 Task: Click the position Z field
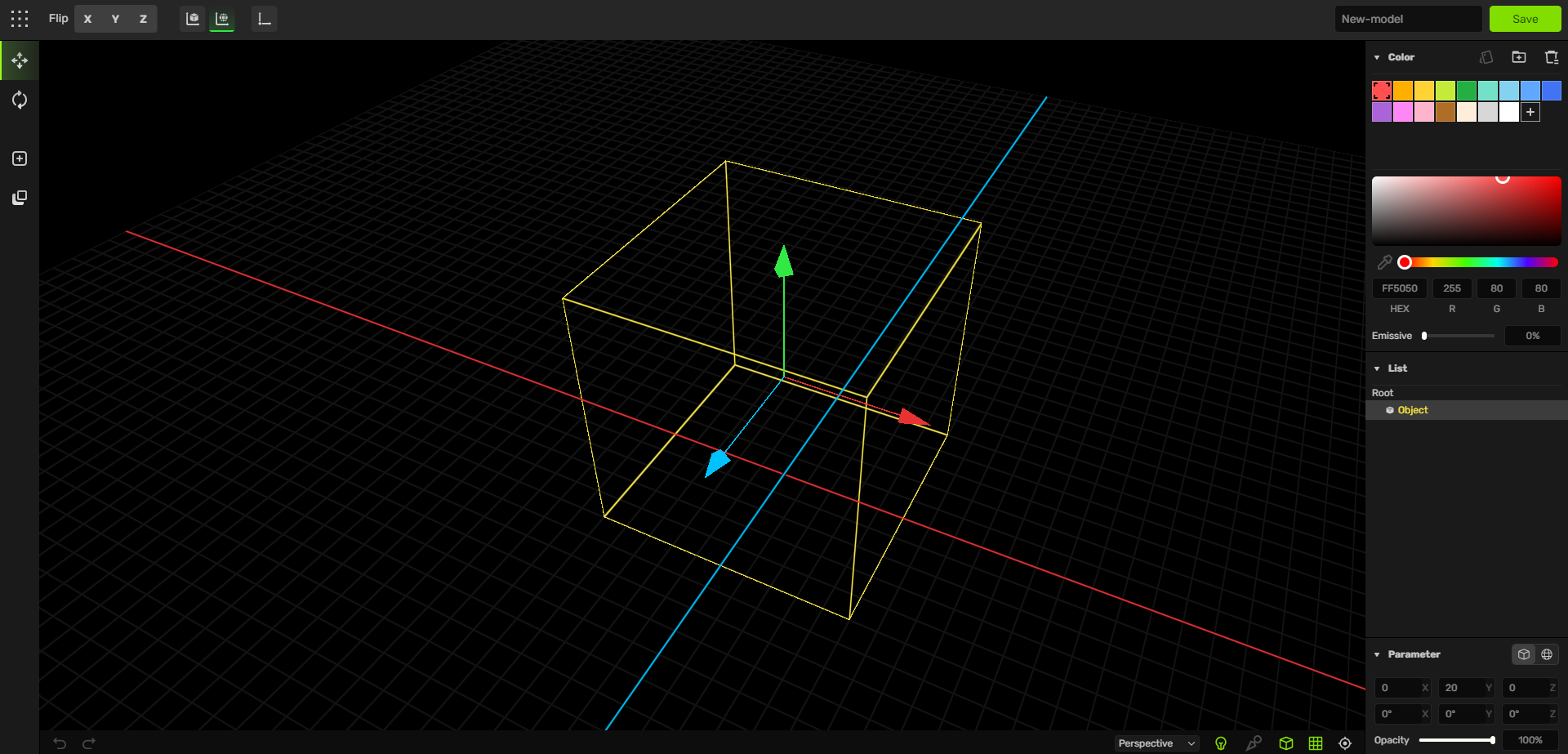[1530, 688]
